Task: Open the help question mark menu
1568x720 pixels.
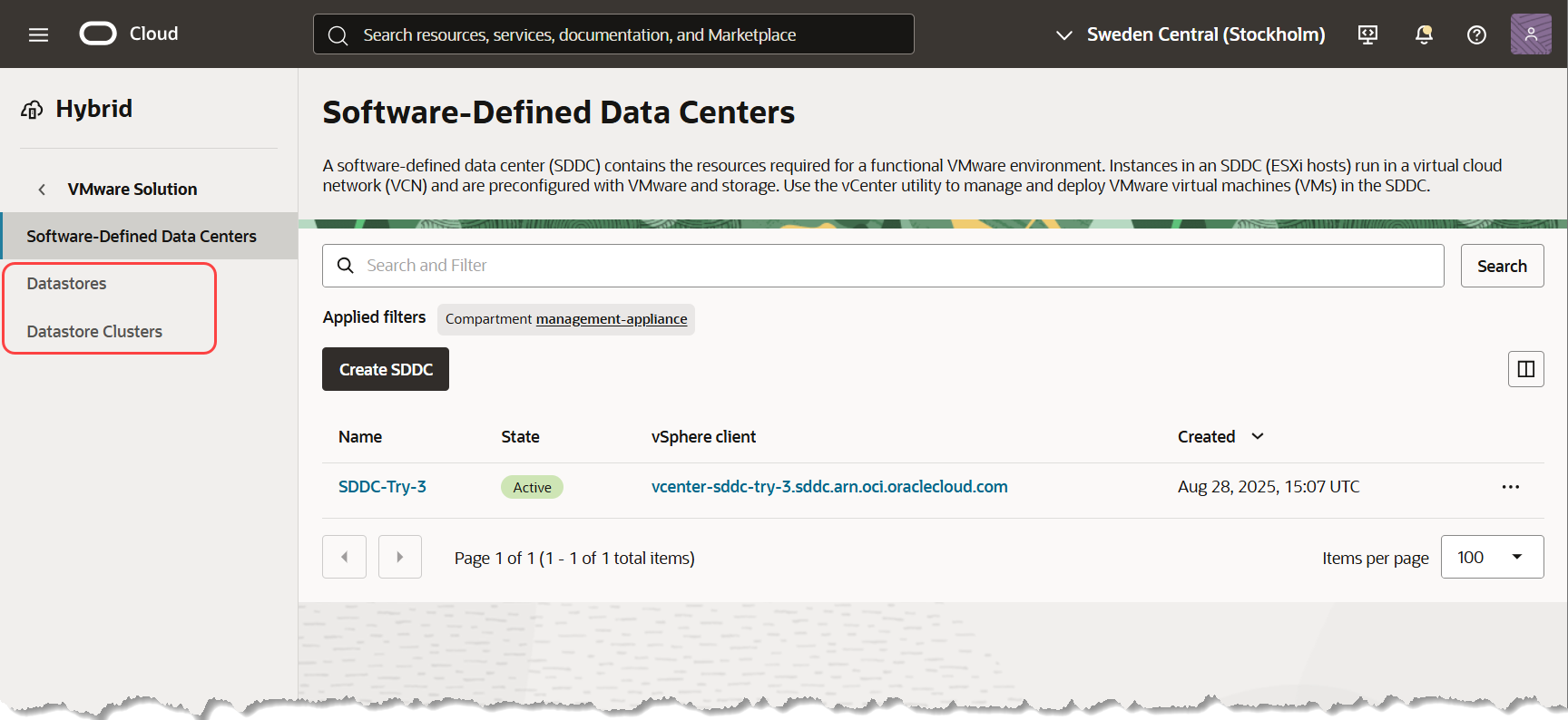Action: pyautogui.click(x=1476, y=34)
